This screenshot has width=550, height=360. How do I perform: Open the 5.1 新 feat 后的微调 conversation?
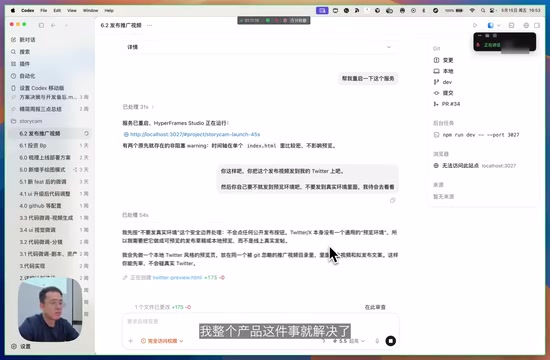pyautogui.click(x=49, y=182)
